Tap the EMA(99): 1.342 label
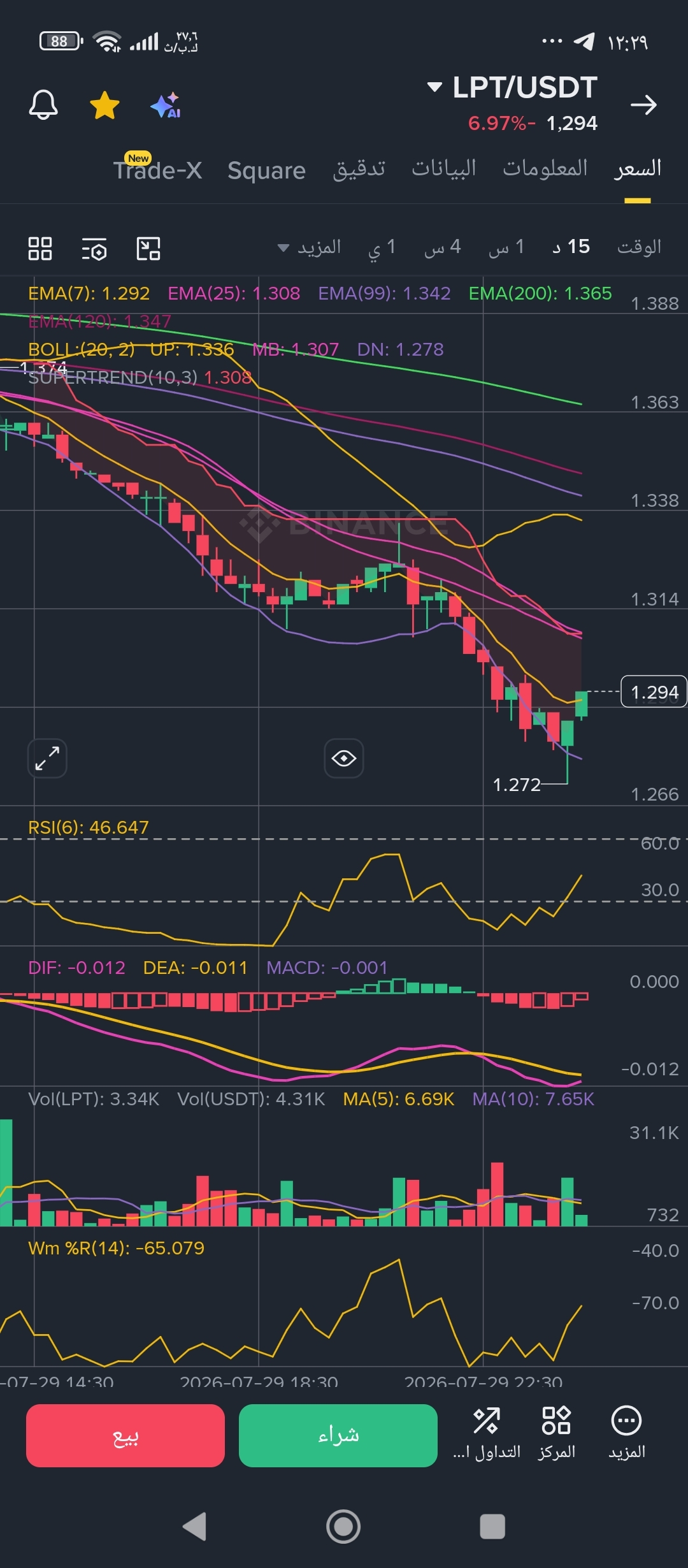Viewport: 688px width, 1568px height. (x=384, y=293)
